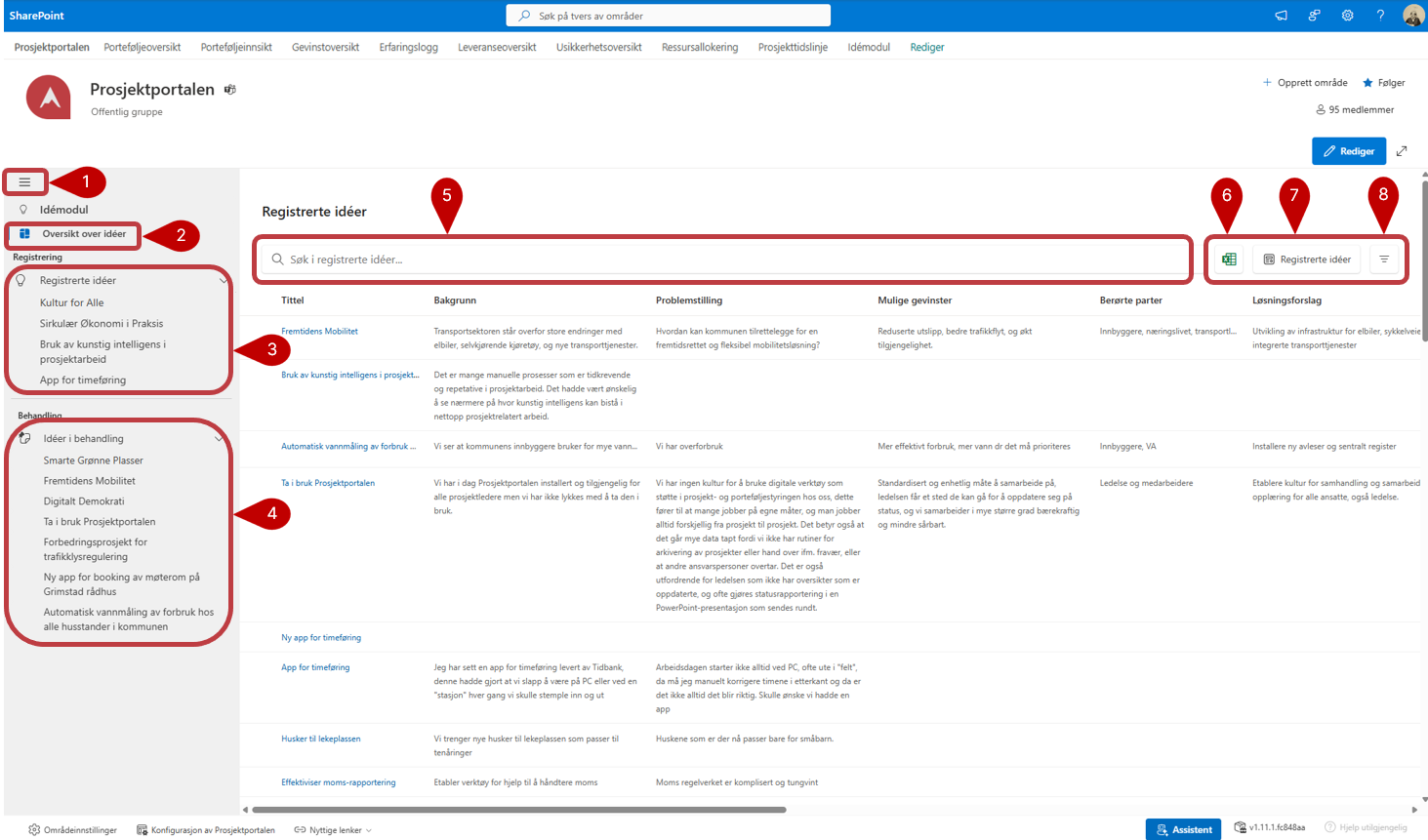This screenshot has width=1428, height=840.
Task: Open the filter icon right of Registrerte idéer
Action: point(1384,260)
